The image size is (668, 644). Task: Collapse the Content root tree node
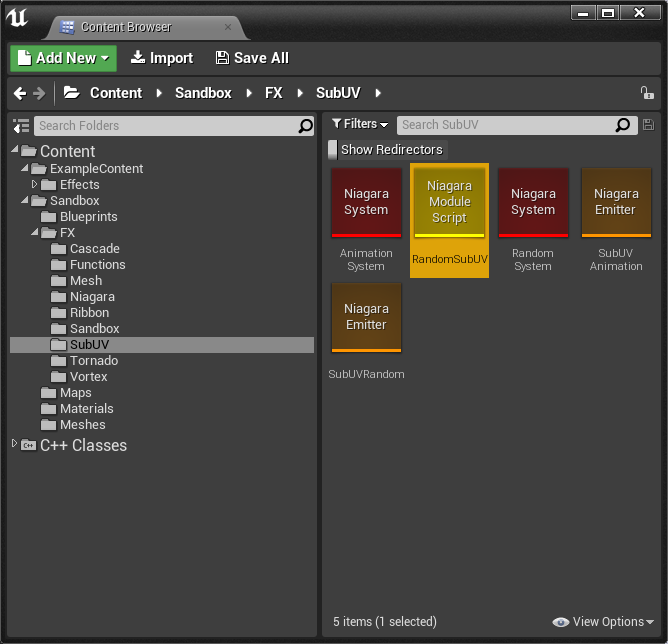pyautogui.click(x=15, y=150)
